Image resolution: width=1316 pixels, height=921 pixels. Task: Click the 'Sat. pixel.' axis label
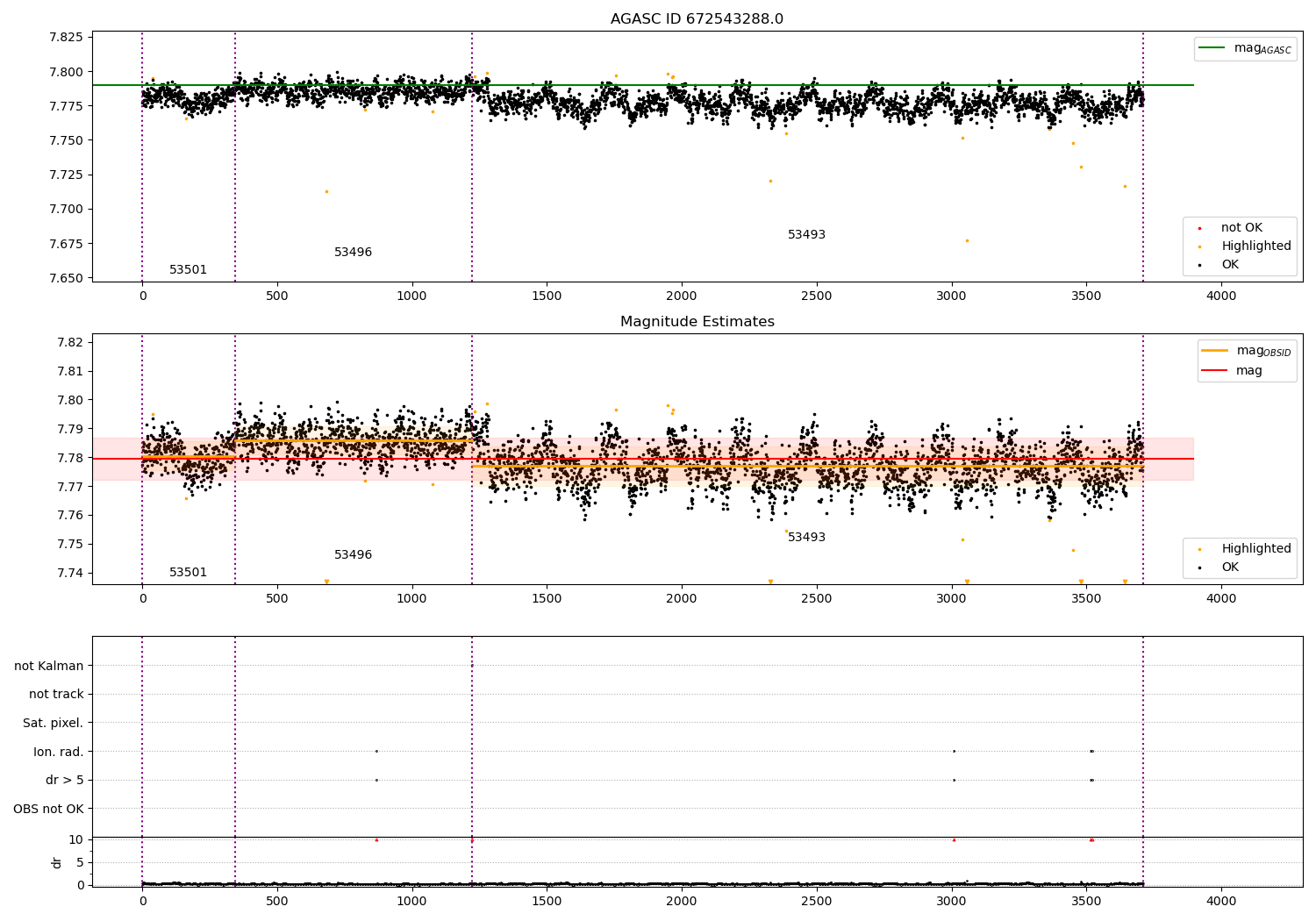coord(54,724)
